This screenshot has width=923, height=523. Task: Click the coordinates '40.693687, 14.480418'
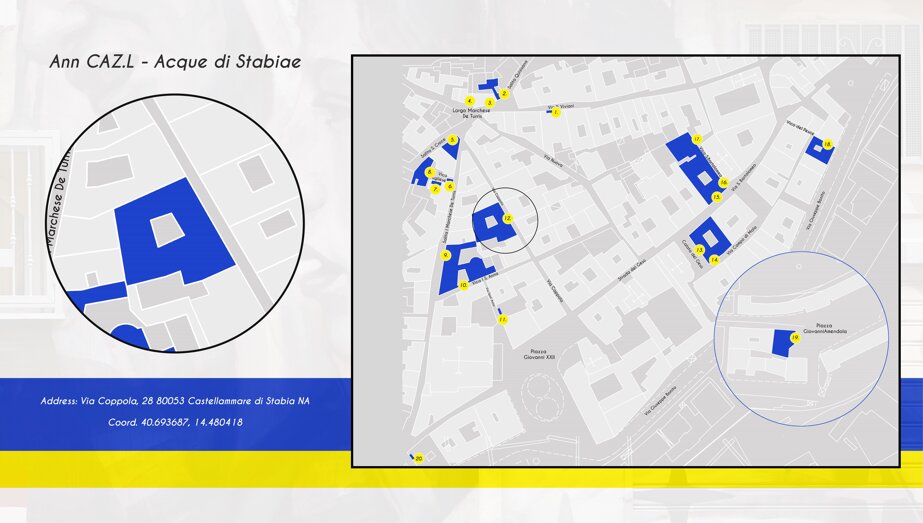point(191,422)
